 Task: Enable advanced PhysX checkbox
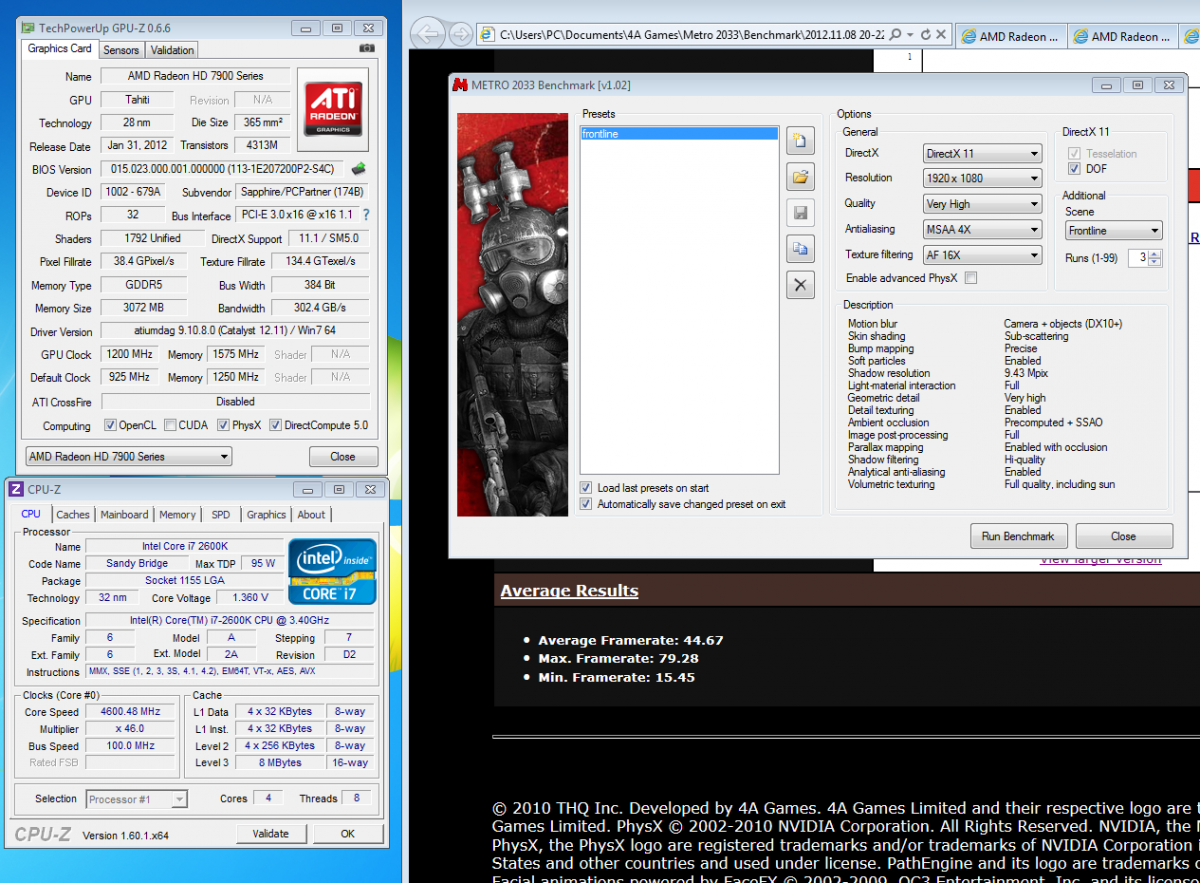[971, 278]
